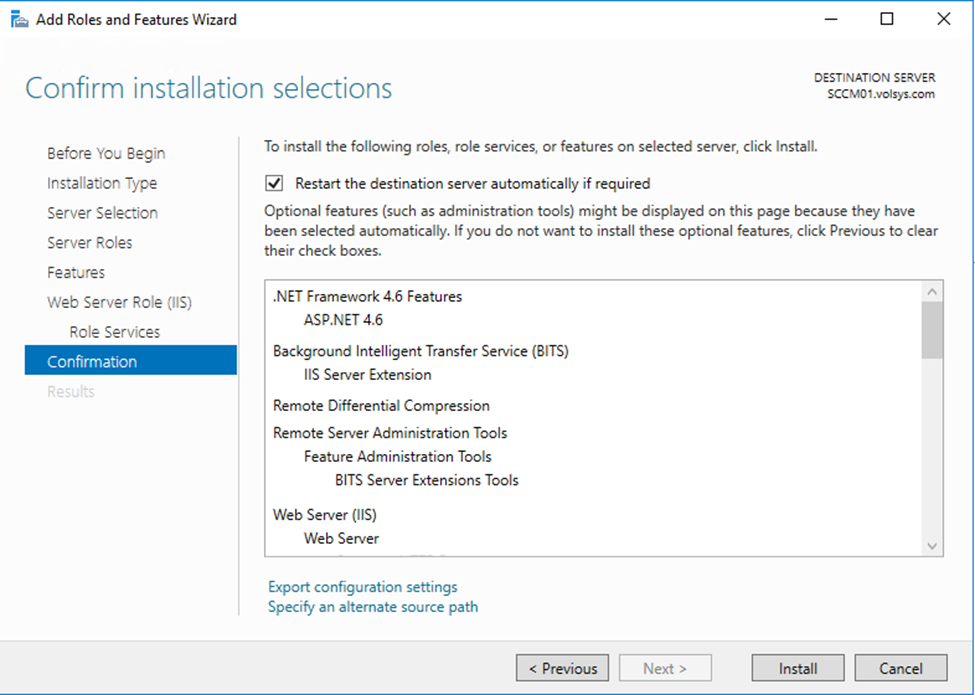Viewport: 975px width, 695px height.
Task: Click Export configuration settings link
Action: pyautogui.click(x=363, y=587)
